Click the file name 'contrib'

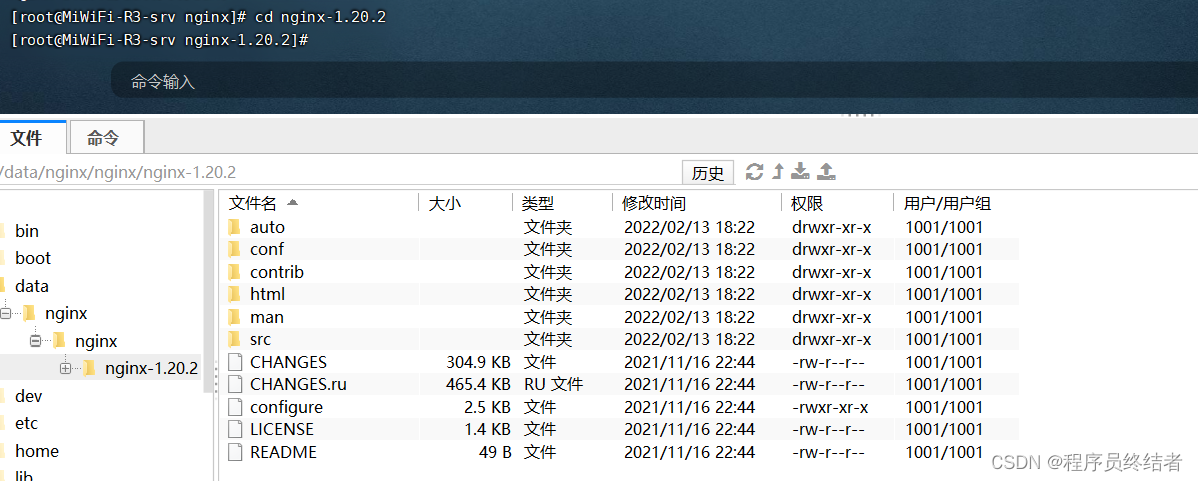pyautogui.click(x=277, y=272)
